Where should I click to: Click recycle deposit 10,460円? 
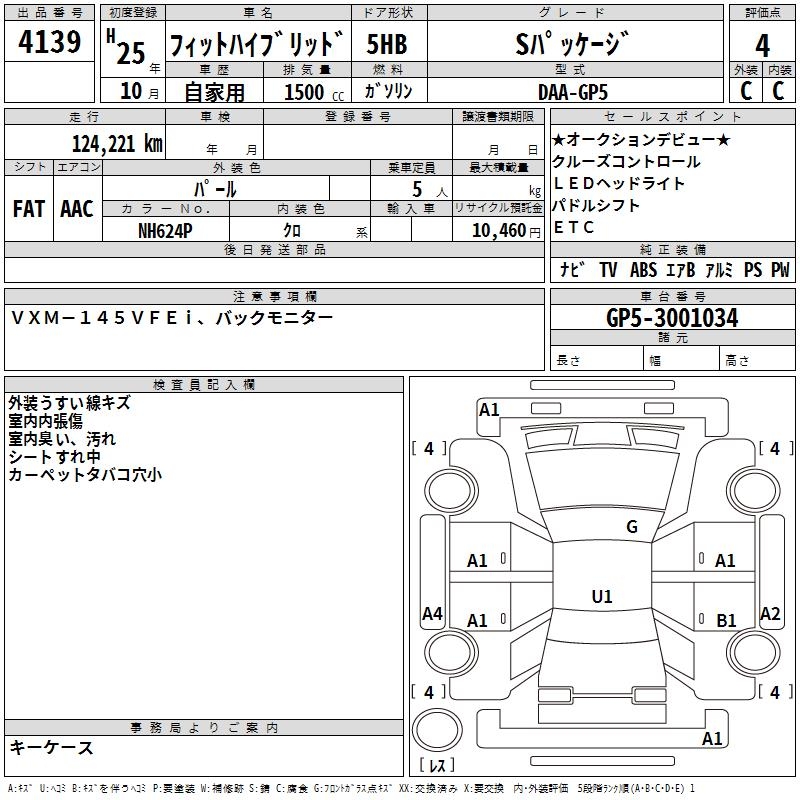pyautogui.click(x=506, y=231)
